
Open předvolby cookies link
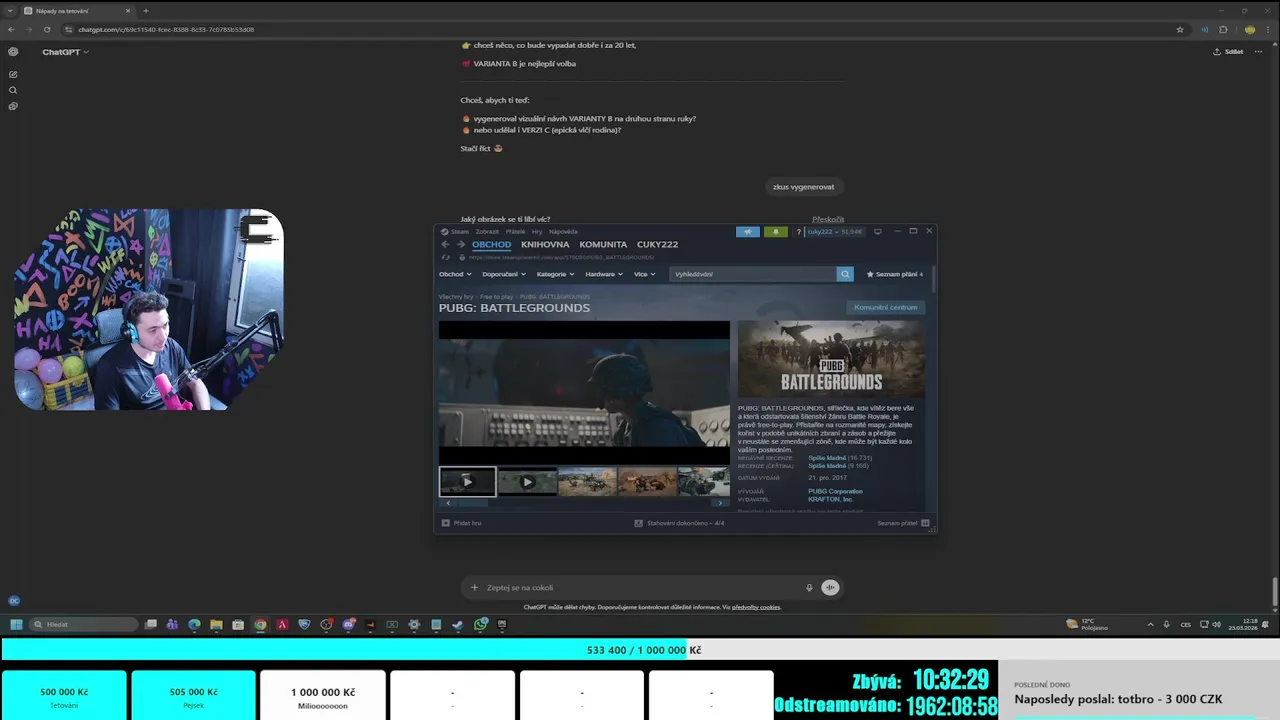pyautogui.click(x=756, y=607)
